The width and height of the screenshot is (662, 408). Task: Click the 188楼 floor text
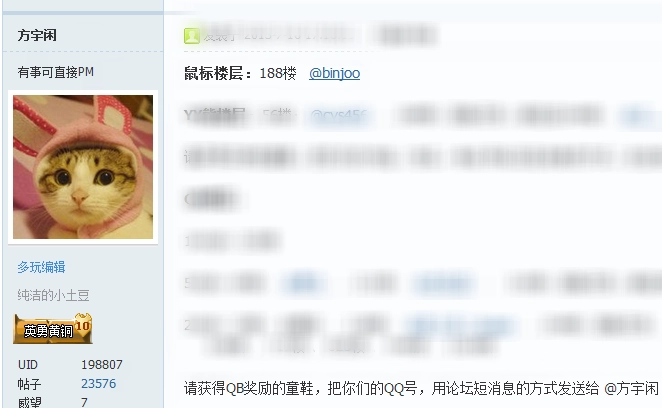click(278, 73)
